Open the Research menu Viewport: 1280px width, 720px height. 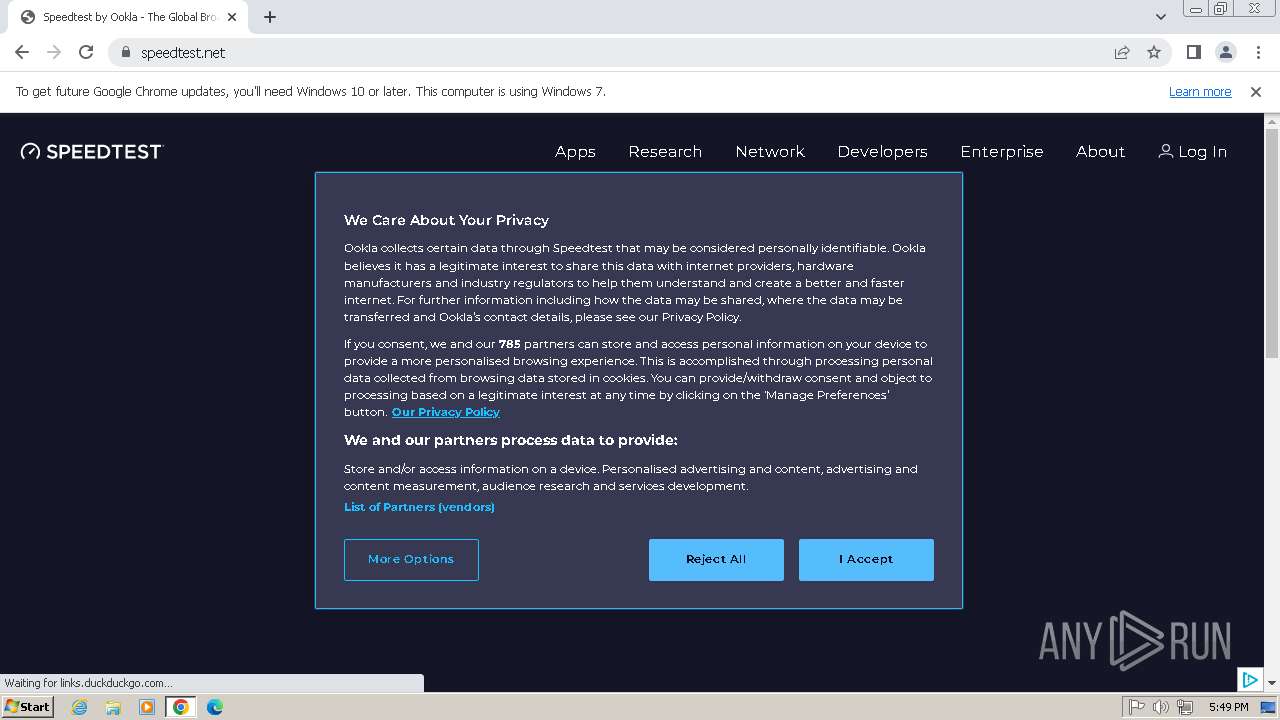(x=665, y=152)
